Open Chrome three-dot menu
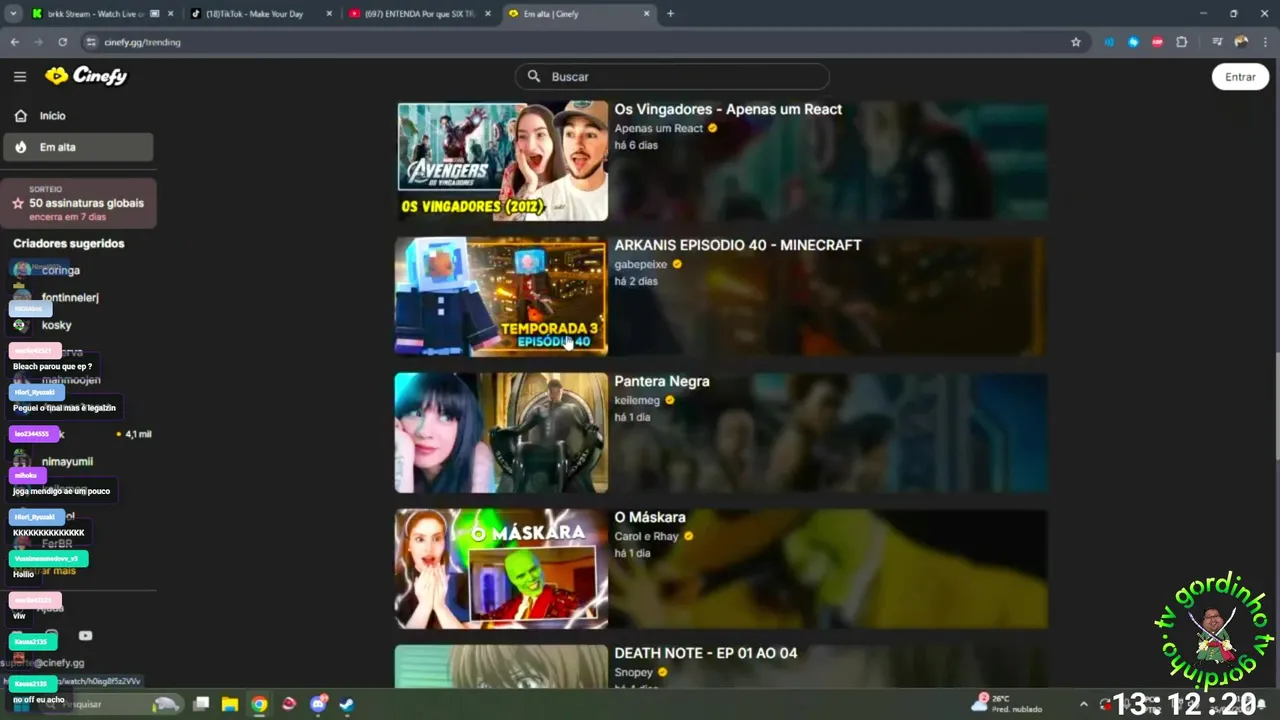 click(1265, 42)
